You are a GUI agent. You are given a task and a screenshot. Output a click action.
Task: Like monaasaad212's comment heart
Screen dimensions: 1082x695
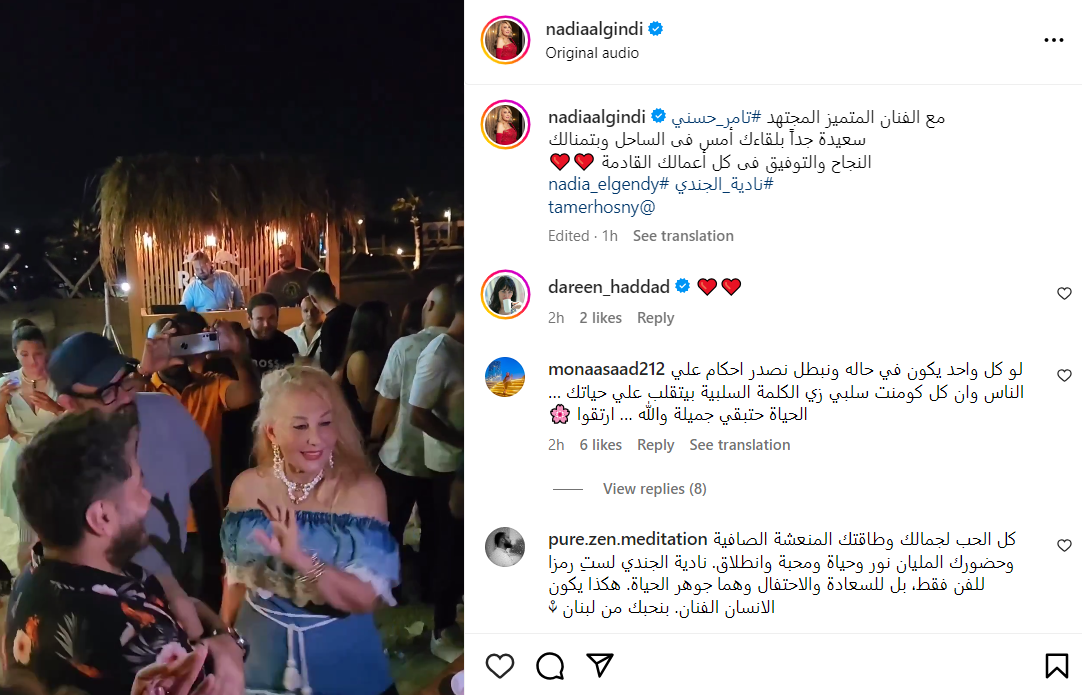point(1064,375)
